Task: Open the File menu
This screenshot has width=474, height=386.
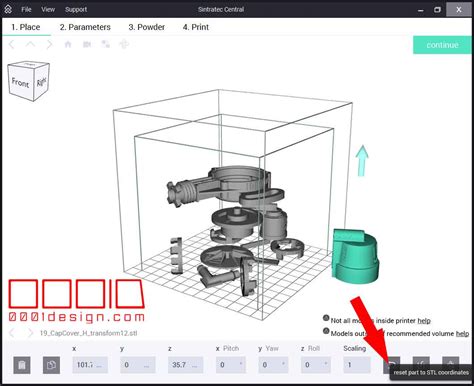Action: [x=26, y=9]
